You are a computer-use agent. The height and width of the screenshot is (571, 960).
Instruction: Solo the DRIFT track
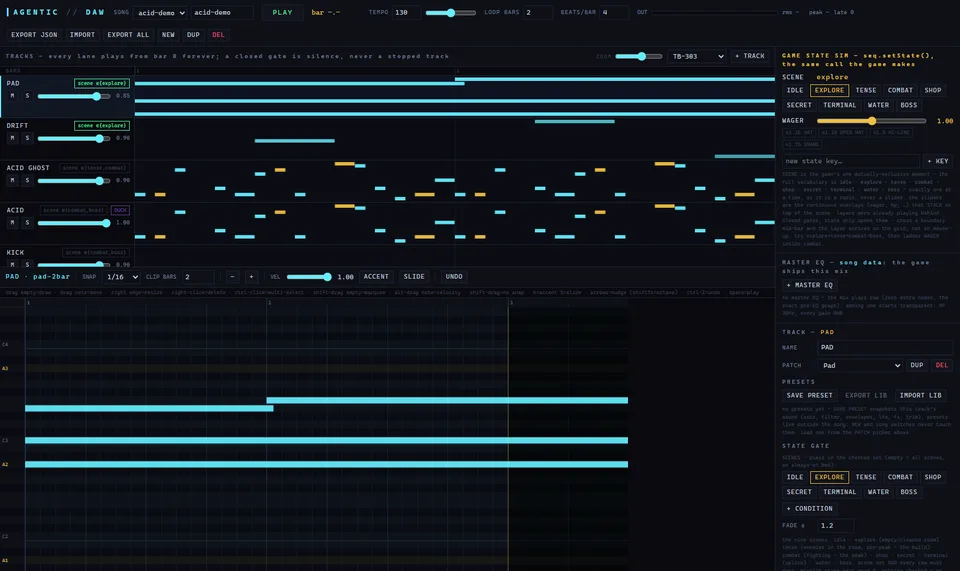[27, 138]
